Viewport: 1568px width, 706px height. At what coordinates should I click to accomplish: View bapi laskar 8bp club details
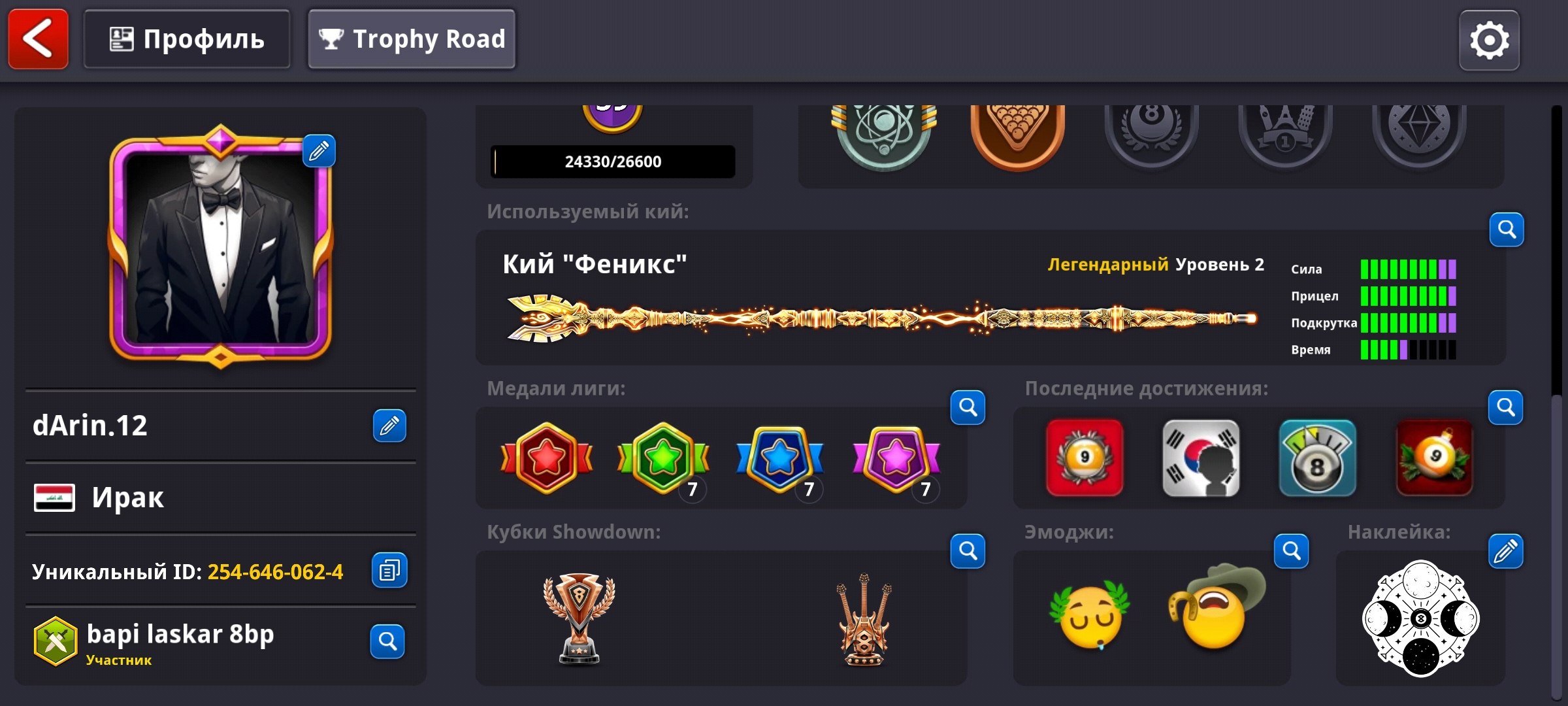pyautogui.click(x=387, y=641)
